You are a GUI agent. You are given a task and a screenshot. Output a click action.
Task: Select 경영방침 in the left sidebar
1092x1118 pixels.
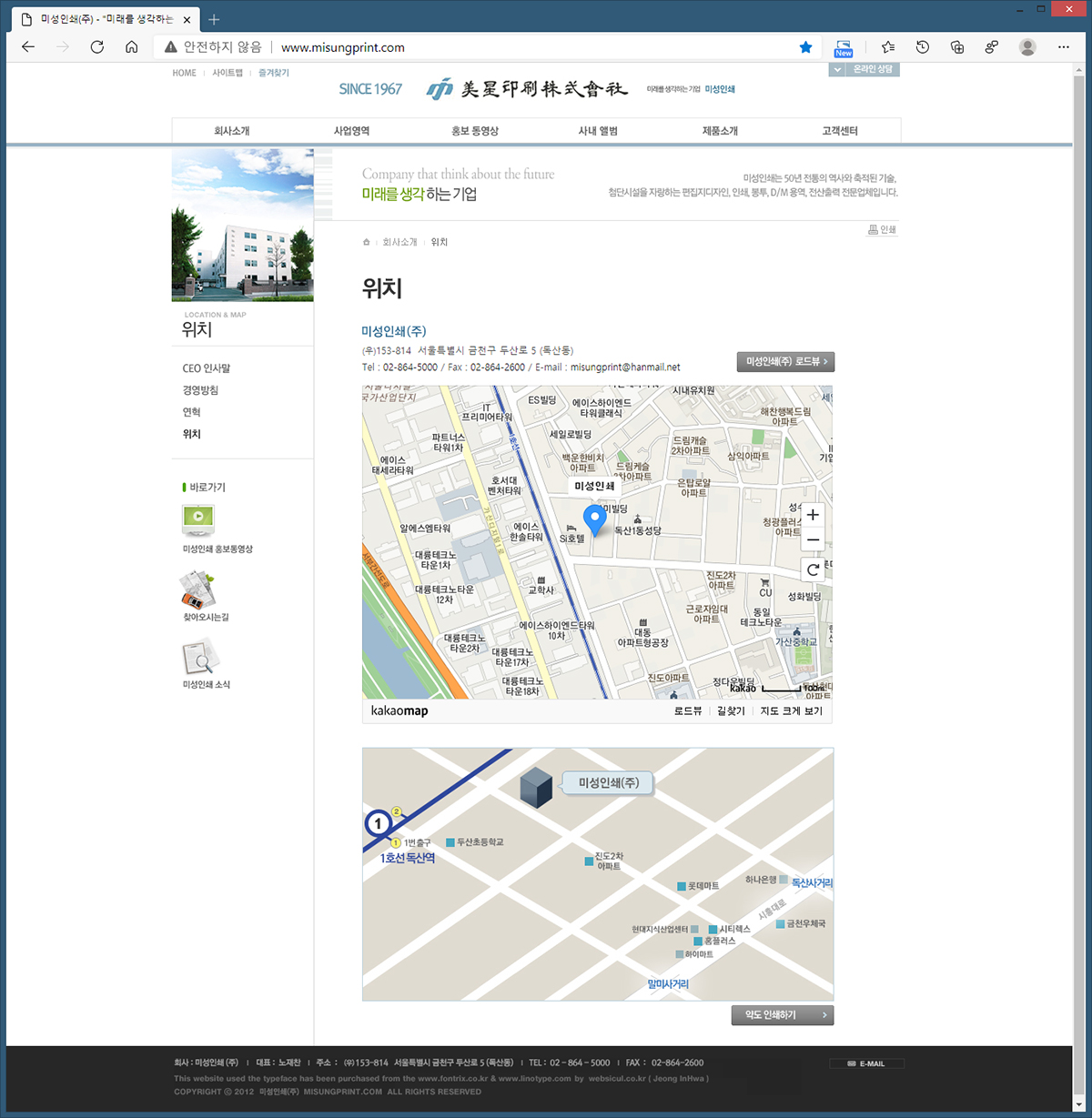click(200, 390)
